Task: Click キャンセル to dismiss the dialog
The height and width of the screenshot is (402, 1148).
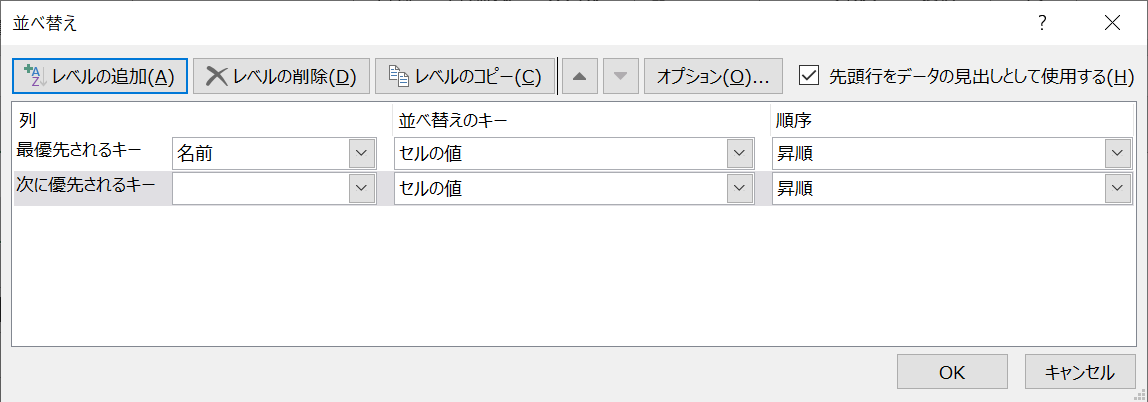Action: (x=1080, y=372)
